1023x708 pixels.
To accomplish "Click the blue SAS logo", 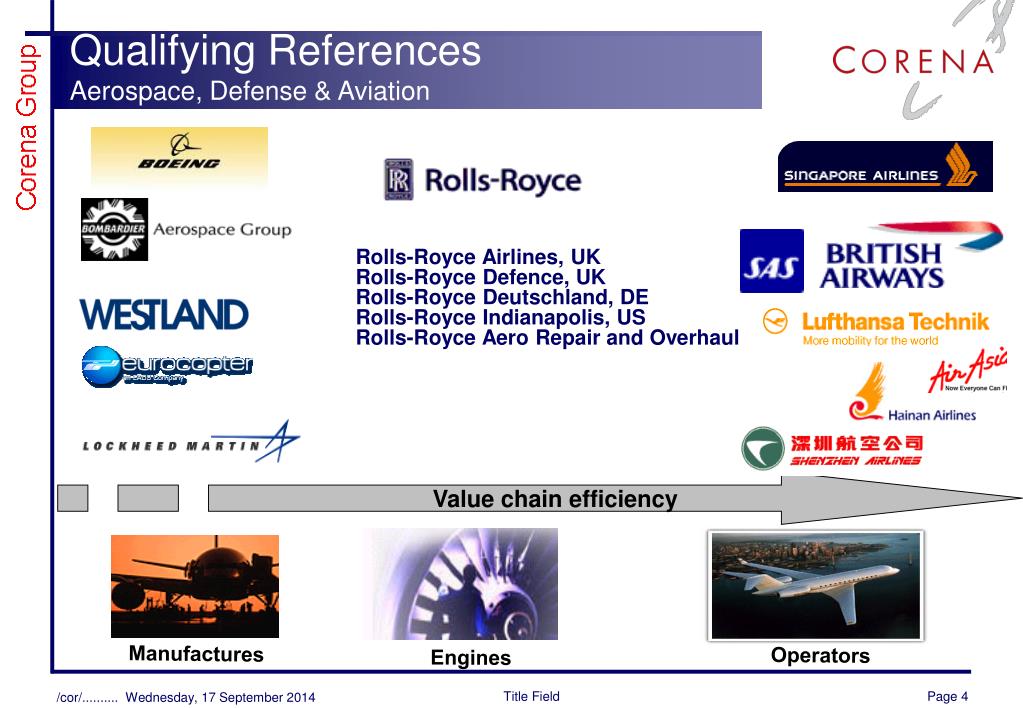I will (x=772, y=261).
